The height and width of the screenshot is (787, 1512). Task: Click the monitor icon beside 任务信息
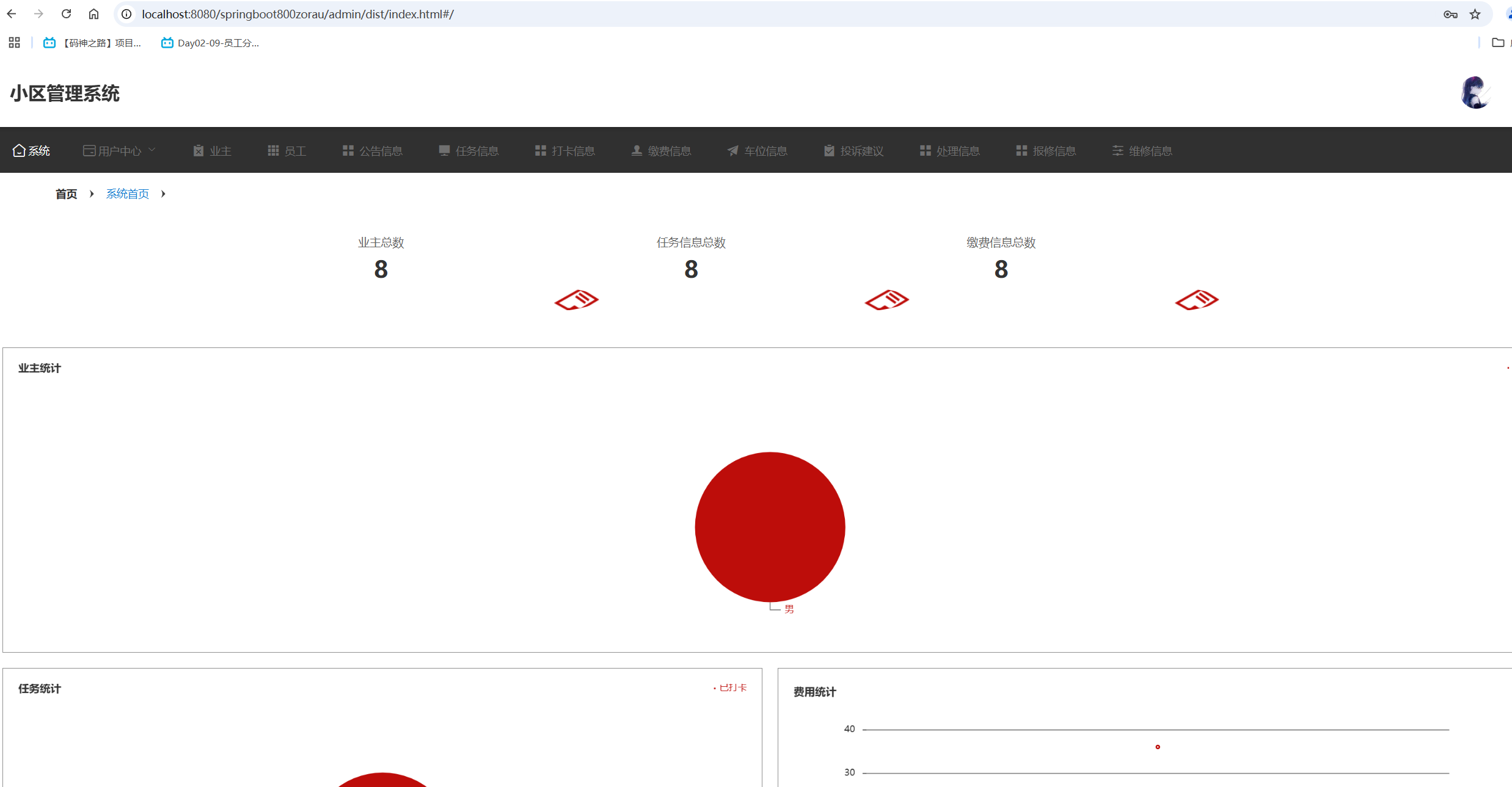click(x=444, y=151)
